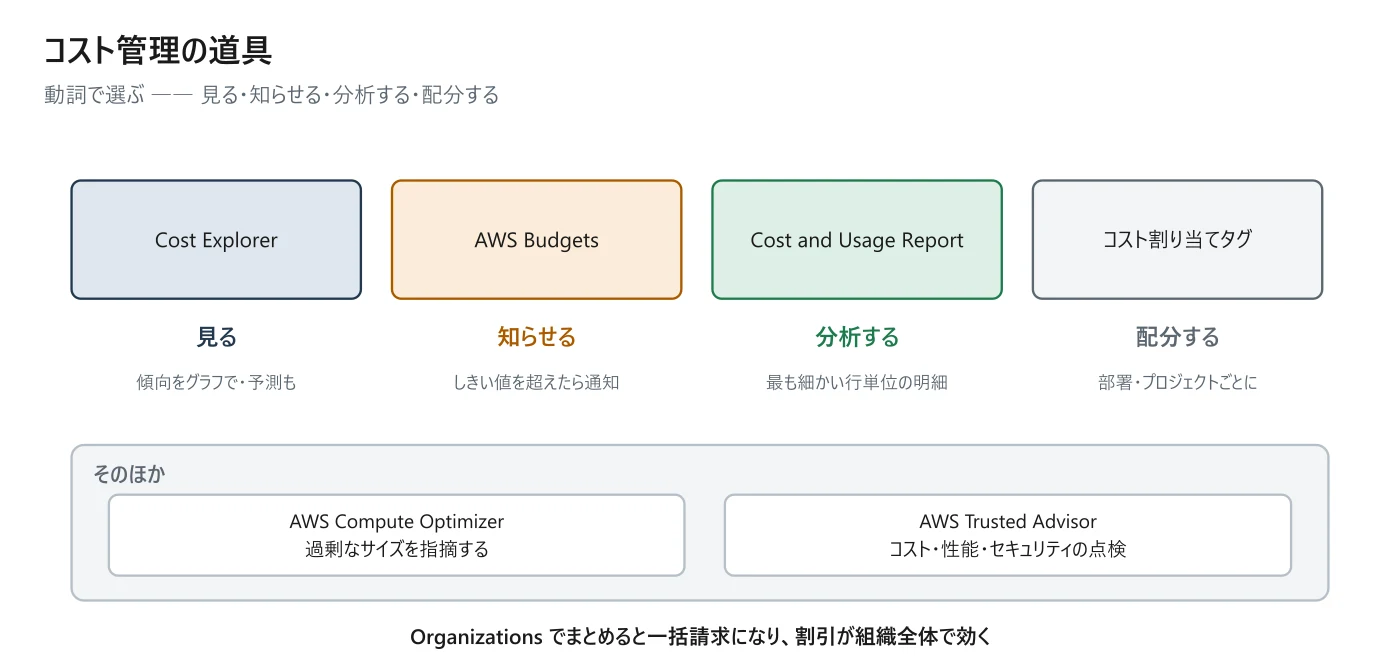Open the AWS Trusted Advisor card
This screenshot has height=669, width=1400.
pyautogui.click(x=1008, y=535)
